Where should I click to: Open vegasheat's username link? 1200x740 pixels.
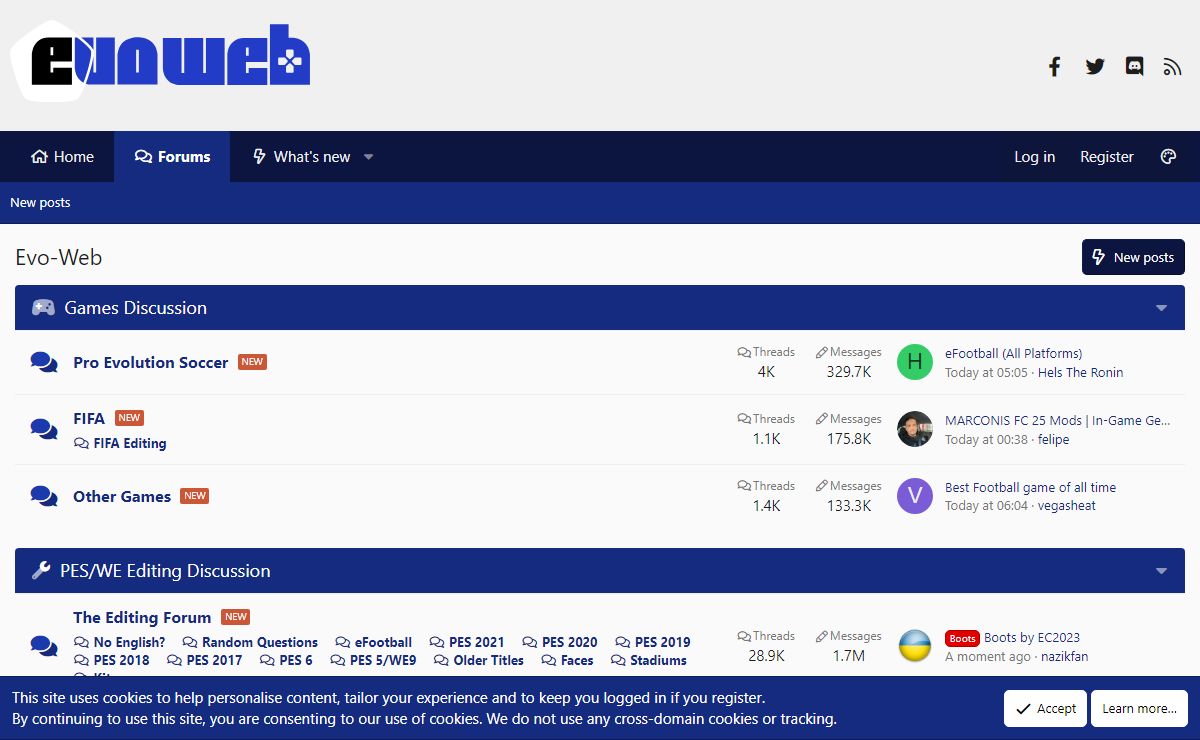[1066, 506]
